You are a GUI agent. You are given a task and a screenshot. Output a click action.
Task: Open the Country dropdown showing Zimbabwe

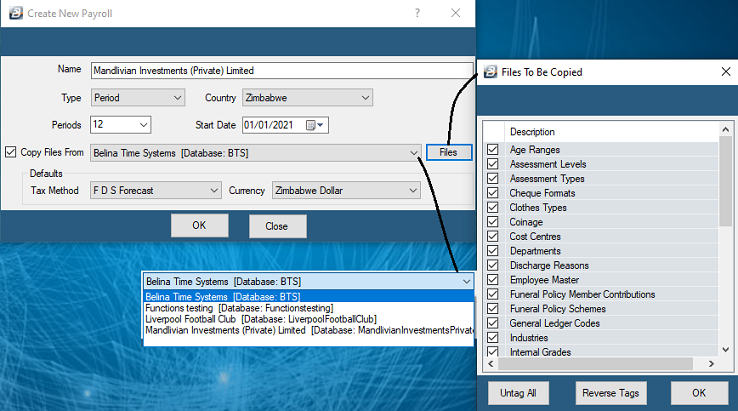(307, 98)
